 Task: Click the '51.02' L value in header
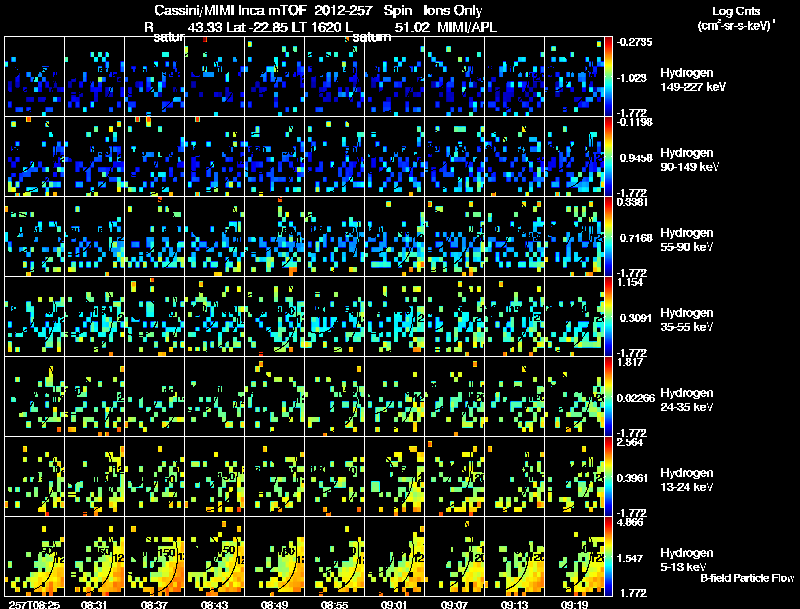tap(411, 27)
